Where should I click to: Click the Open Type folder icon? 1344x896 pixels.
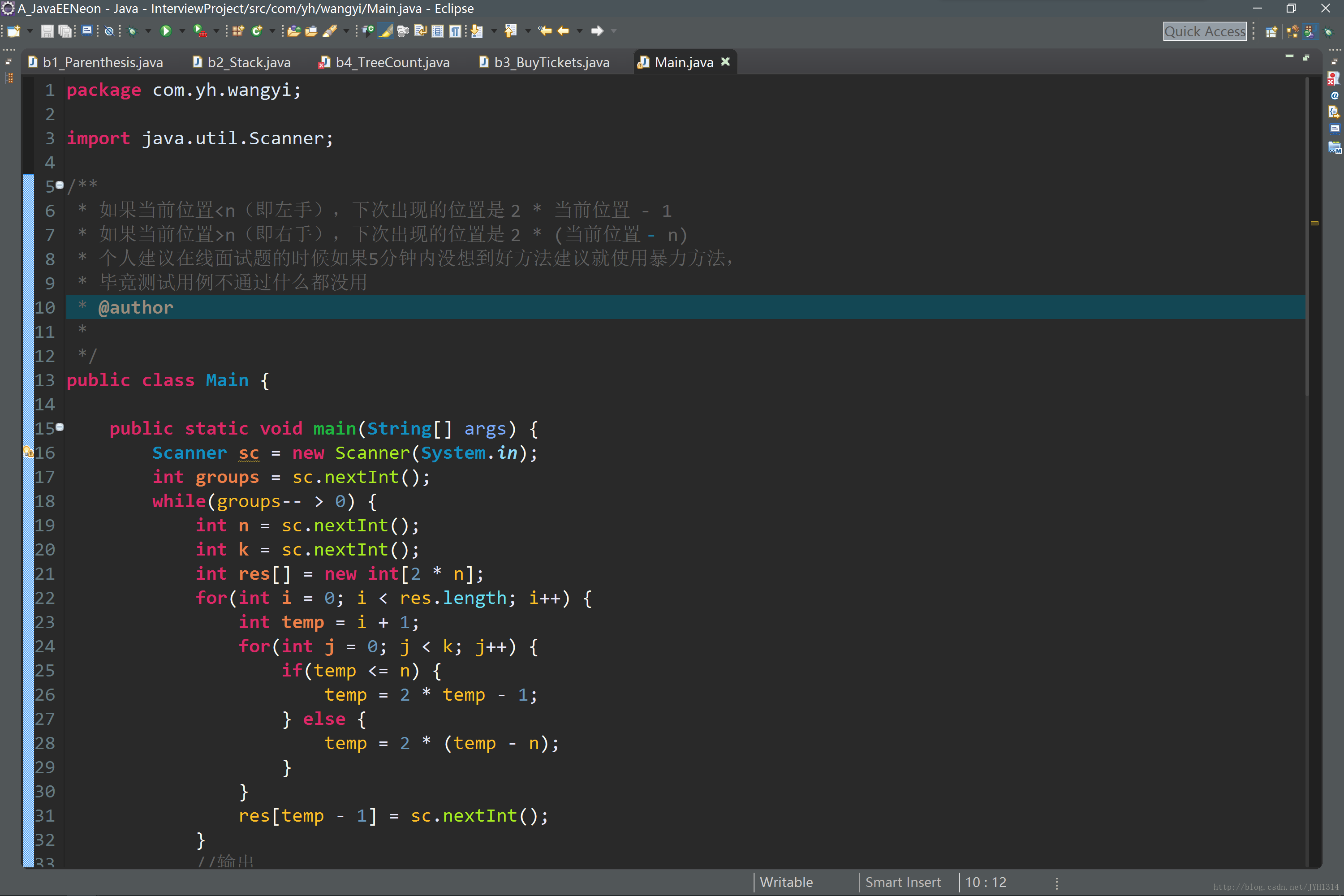pos(294,31)
